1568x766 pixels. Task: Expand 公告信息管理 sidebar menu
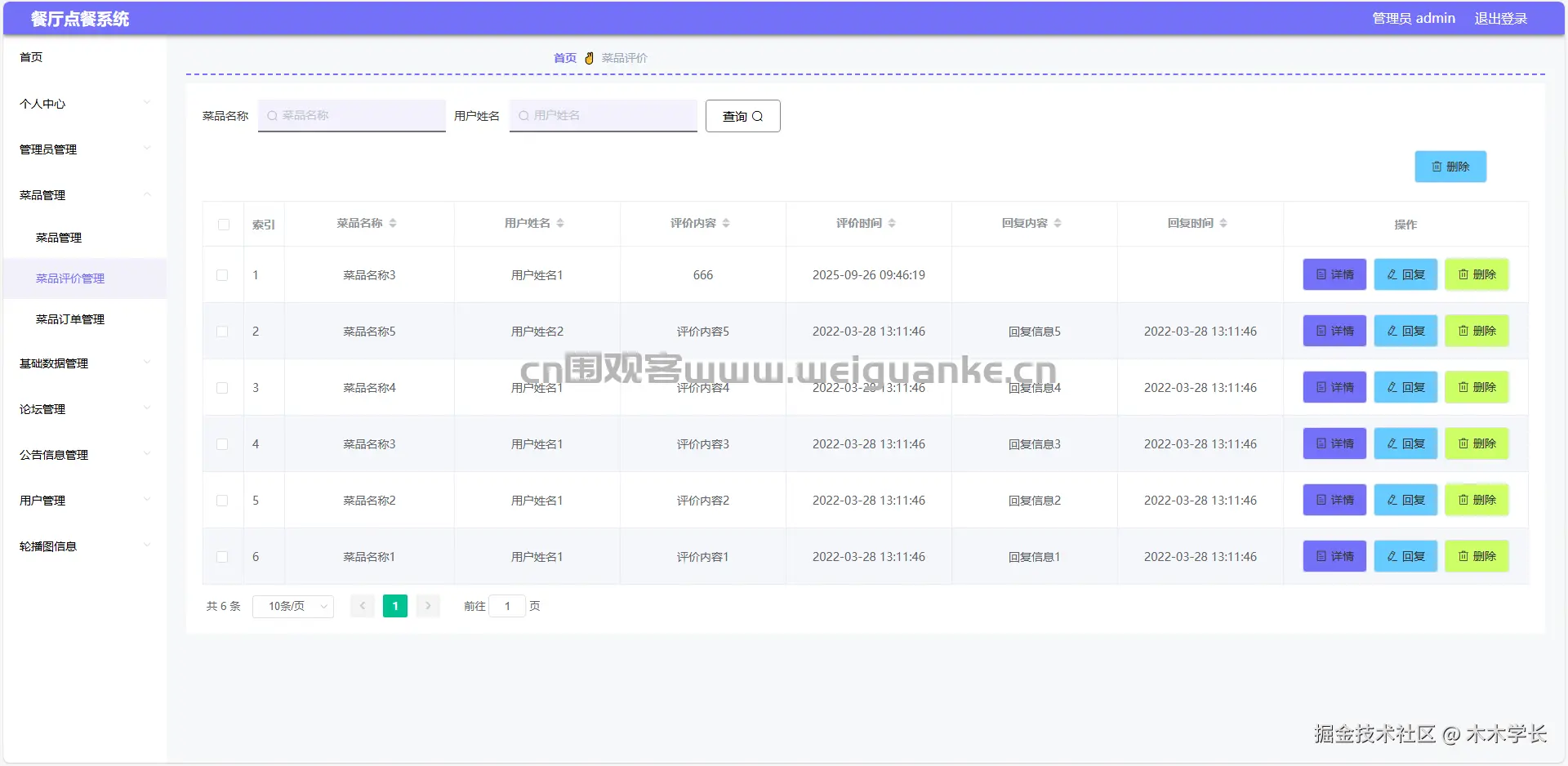tap(85, 455)
